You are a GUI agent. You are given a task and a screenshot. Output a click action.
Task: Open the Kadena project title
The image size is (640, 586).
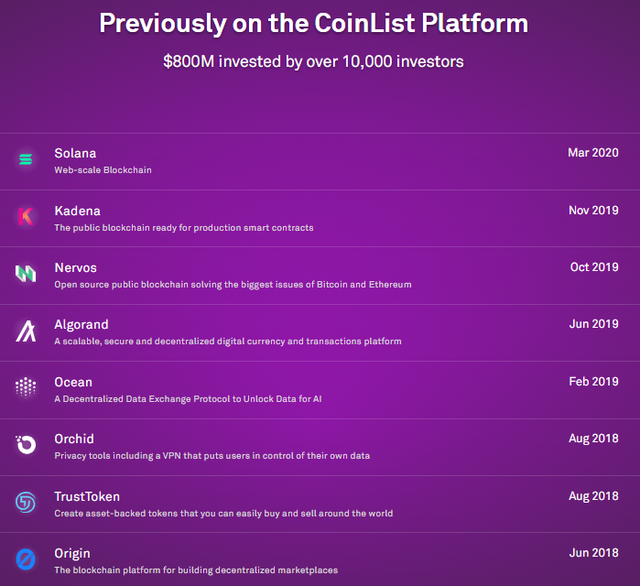[x=78, y=211]
